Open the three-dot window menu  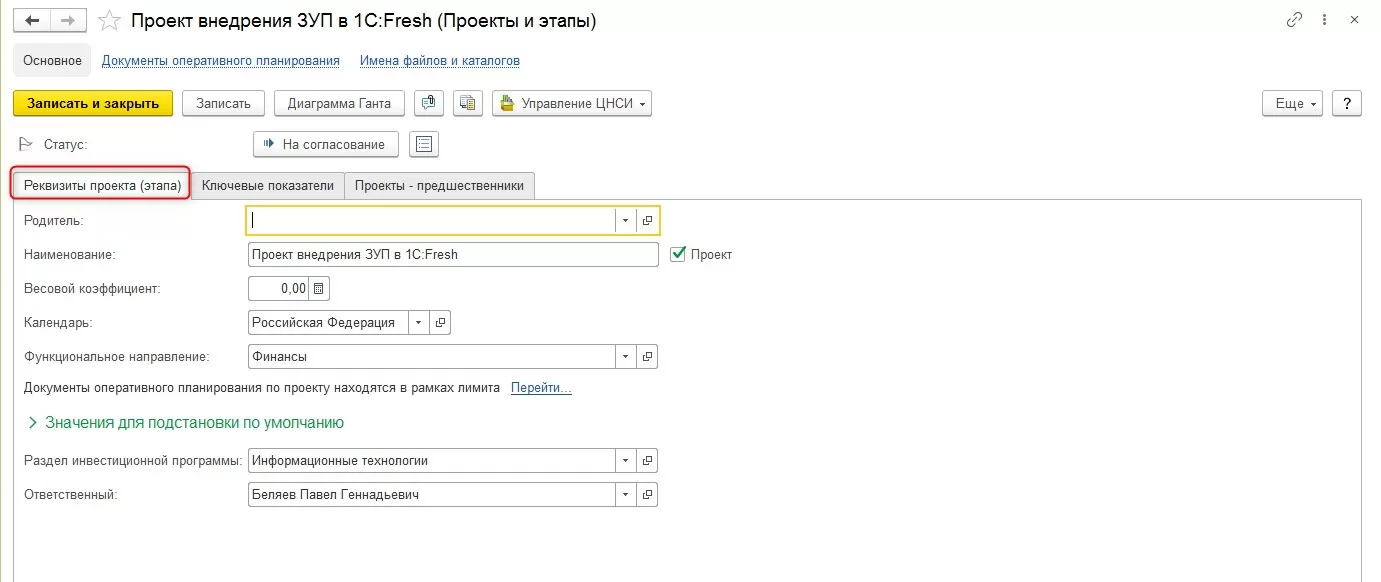(1325, 20)
